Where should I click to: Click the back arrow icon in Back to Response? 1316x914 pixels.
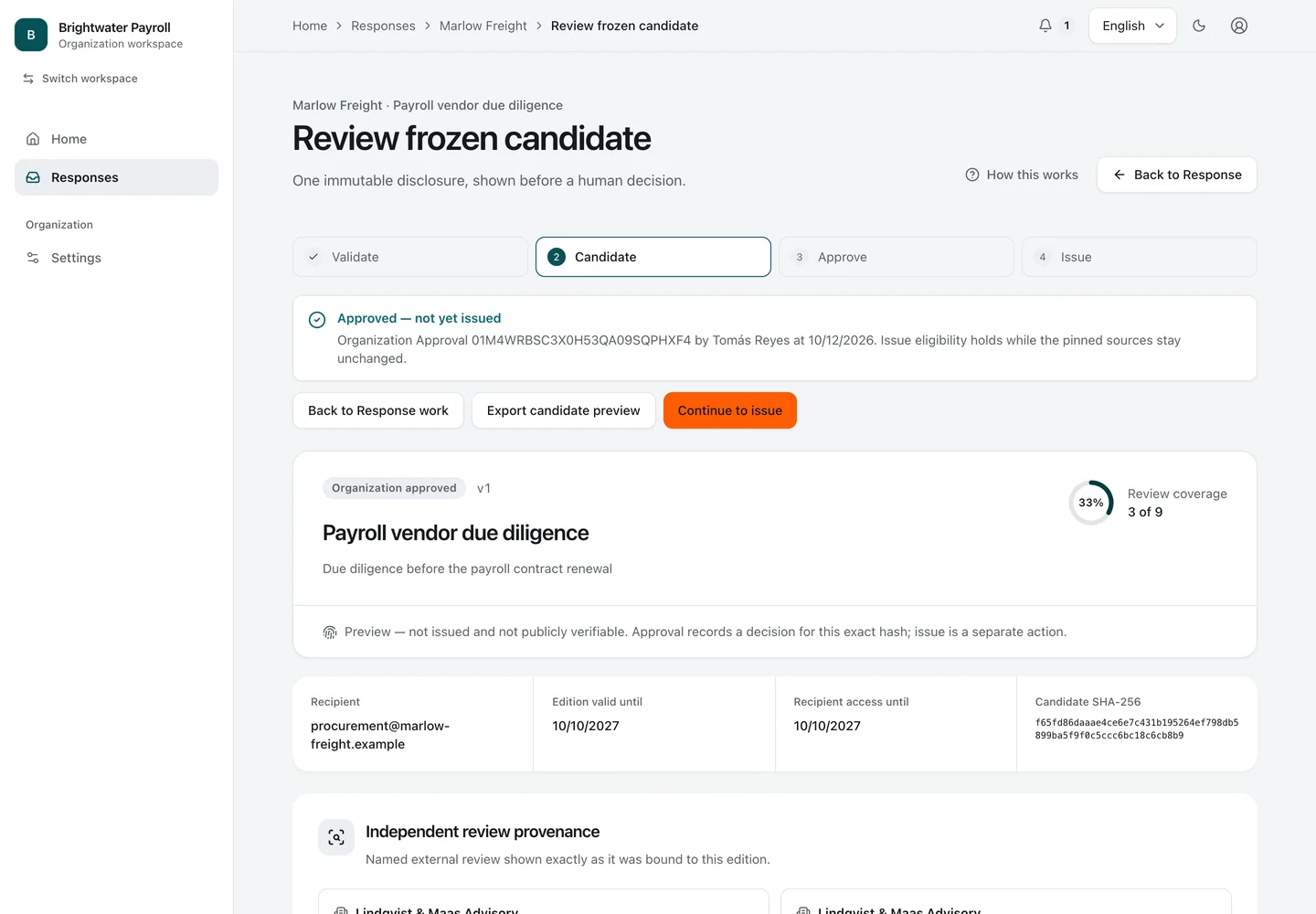point(1119,175)
